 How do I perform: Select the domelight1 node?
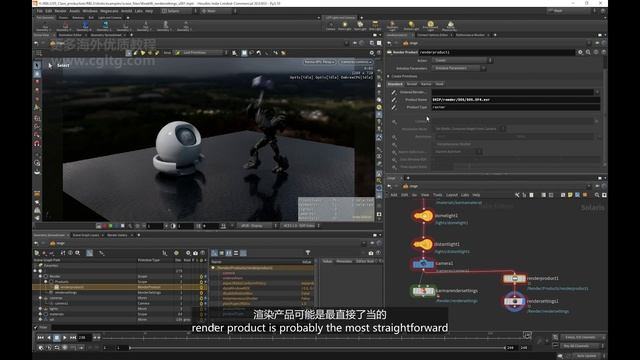423,216
